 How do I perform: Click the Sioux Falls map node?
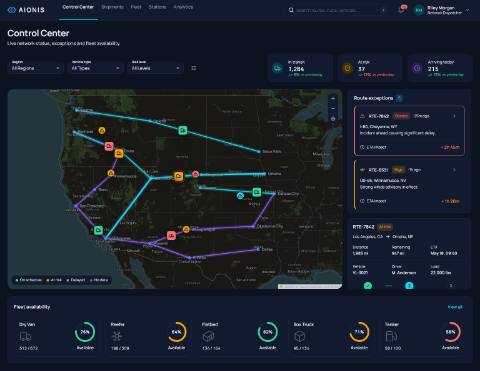tap(259, 151)
